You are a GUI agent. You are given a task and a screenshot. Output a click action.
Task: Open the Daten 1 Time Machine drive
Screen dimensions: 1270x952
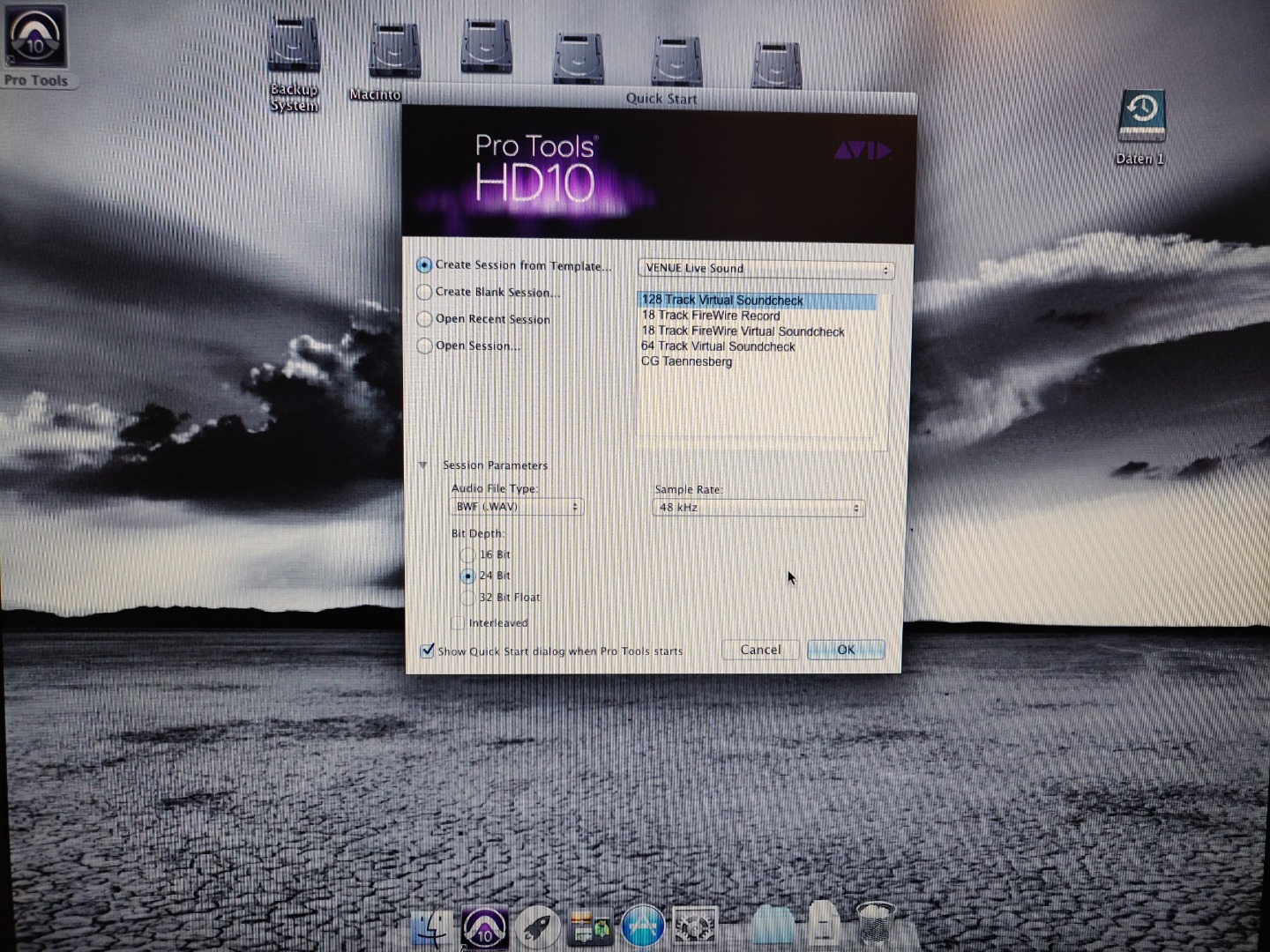pyautogui.click(x=1141, y=117)
